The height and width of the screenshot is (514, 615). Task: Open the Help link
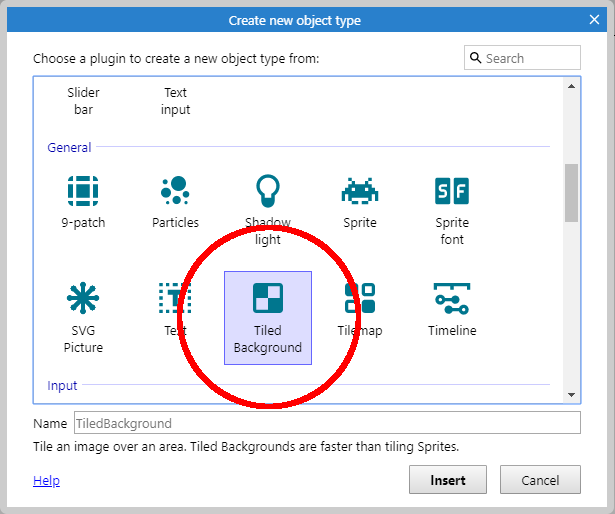pyautogui.click(x=46, y=481)
